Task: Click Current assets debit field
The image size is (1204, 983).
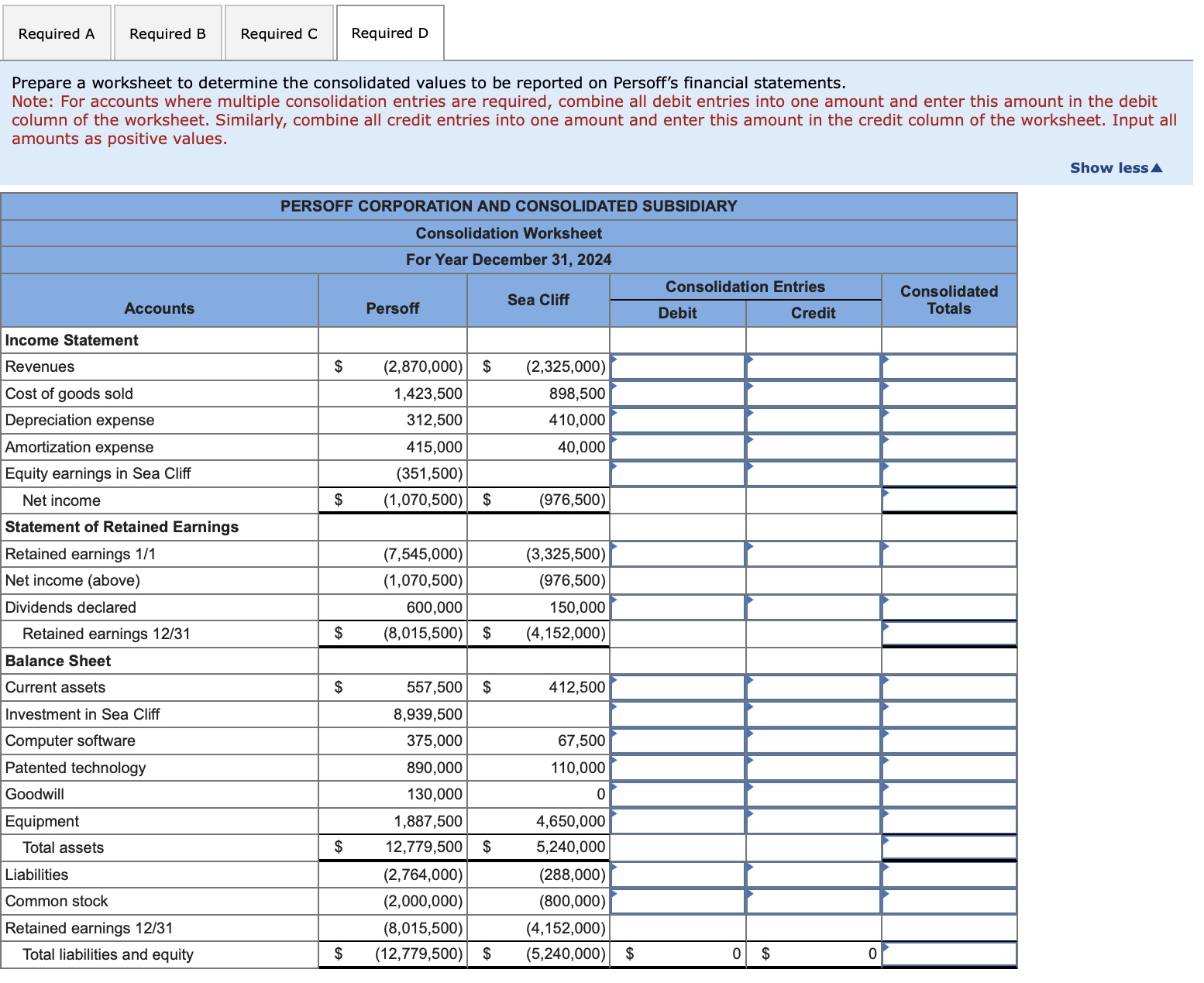Action: pos(678,687)
